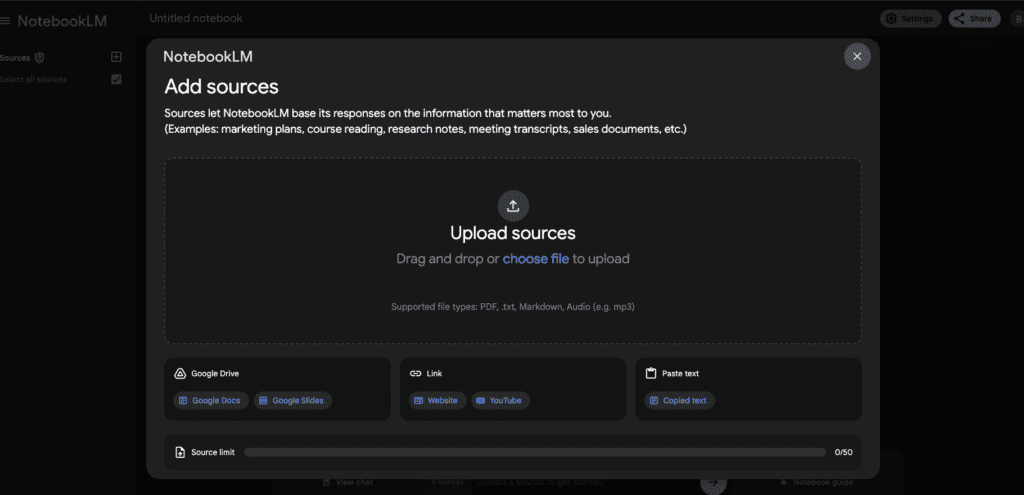Click the Paste text clipboard icon

click(x=650, y=374)
